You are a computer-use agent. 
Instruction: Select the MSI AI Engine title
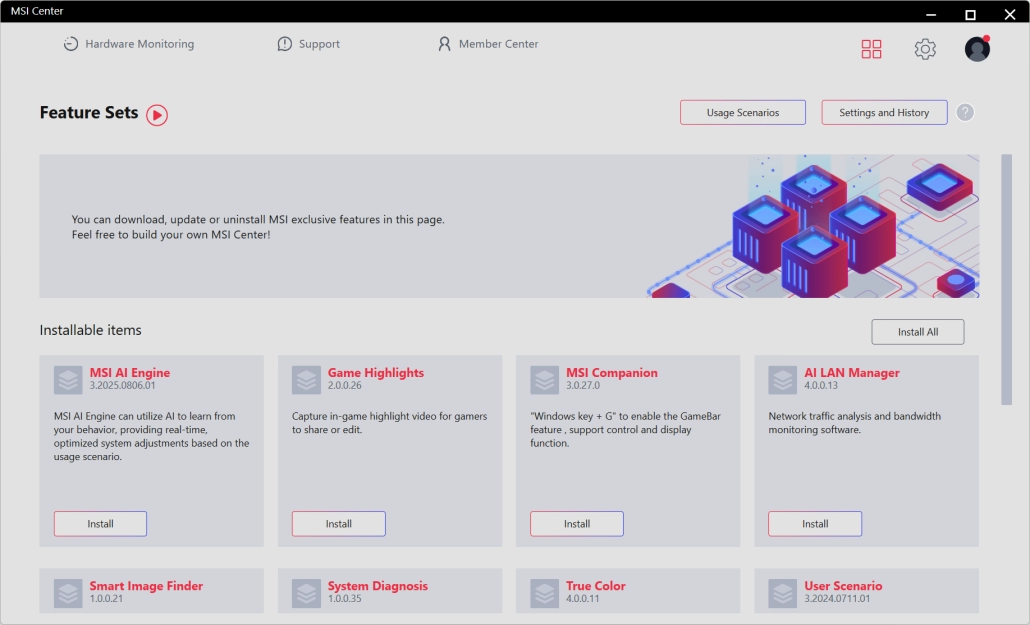(129, 373)
